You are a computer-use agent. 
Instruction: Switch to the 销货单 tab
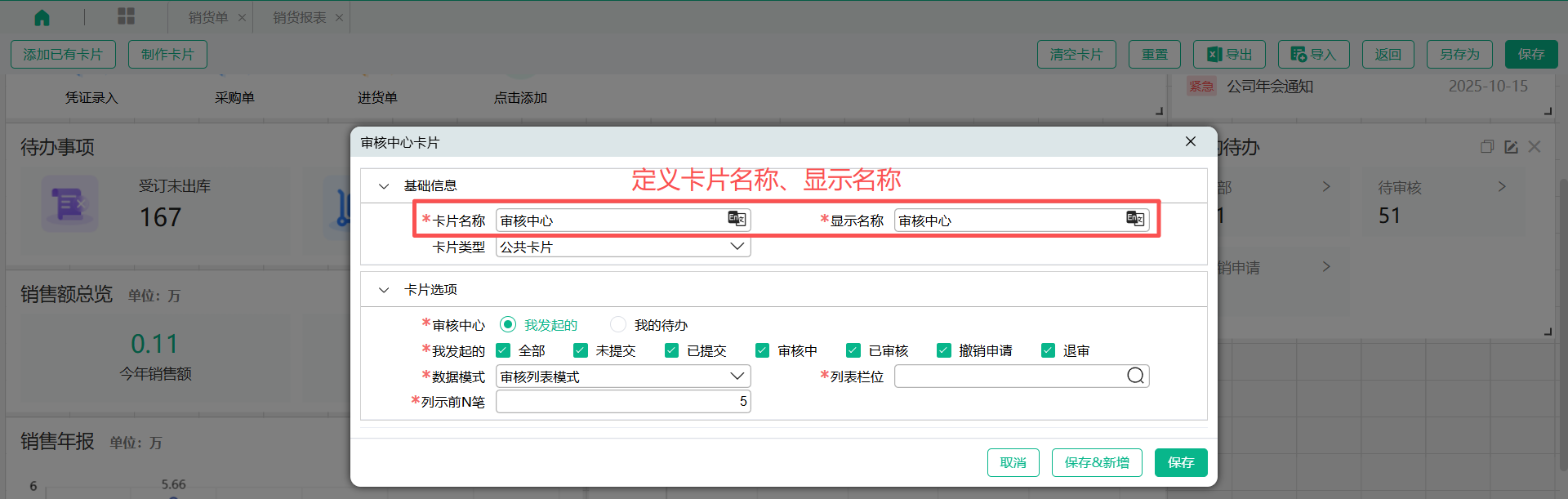point(208,17)
